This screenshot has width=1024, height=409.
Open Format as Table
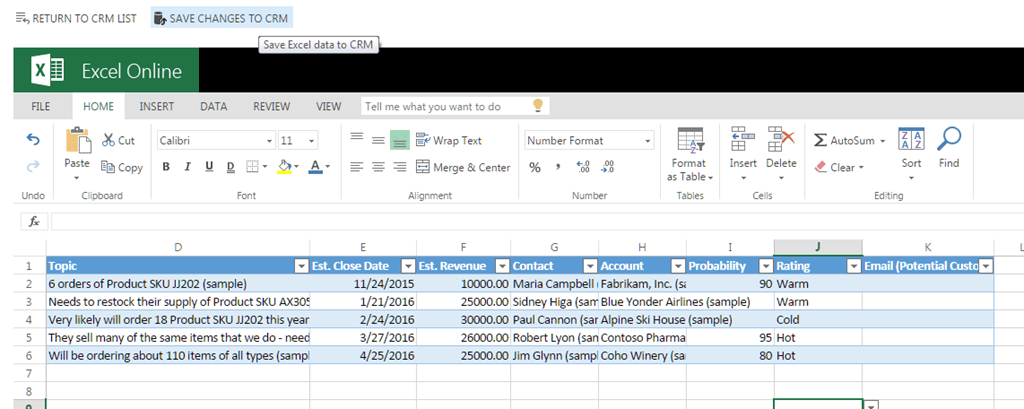tap(690, 155)
